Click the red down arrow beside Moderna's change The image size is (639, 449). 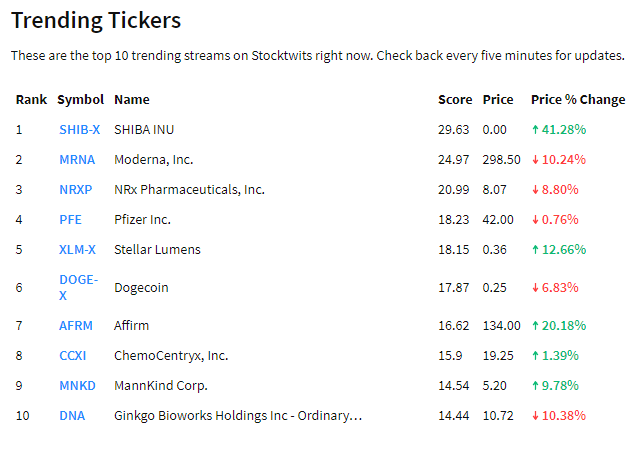click(535, 160)
